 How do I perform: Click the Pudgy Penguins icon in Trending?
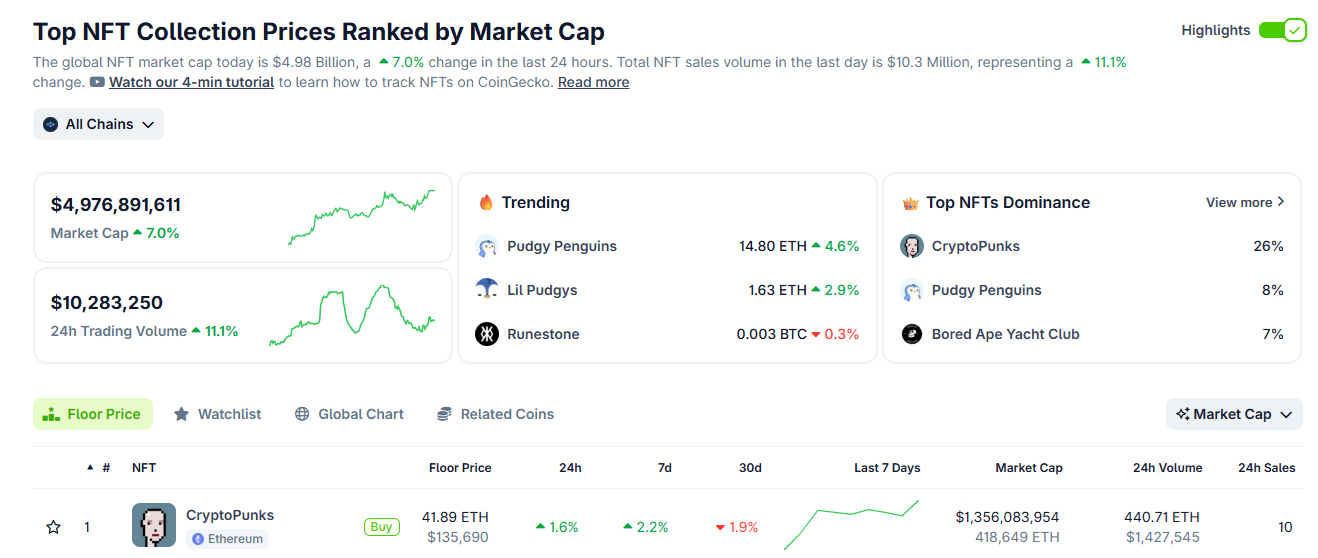click(487, 246)
